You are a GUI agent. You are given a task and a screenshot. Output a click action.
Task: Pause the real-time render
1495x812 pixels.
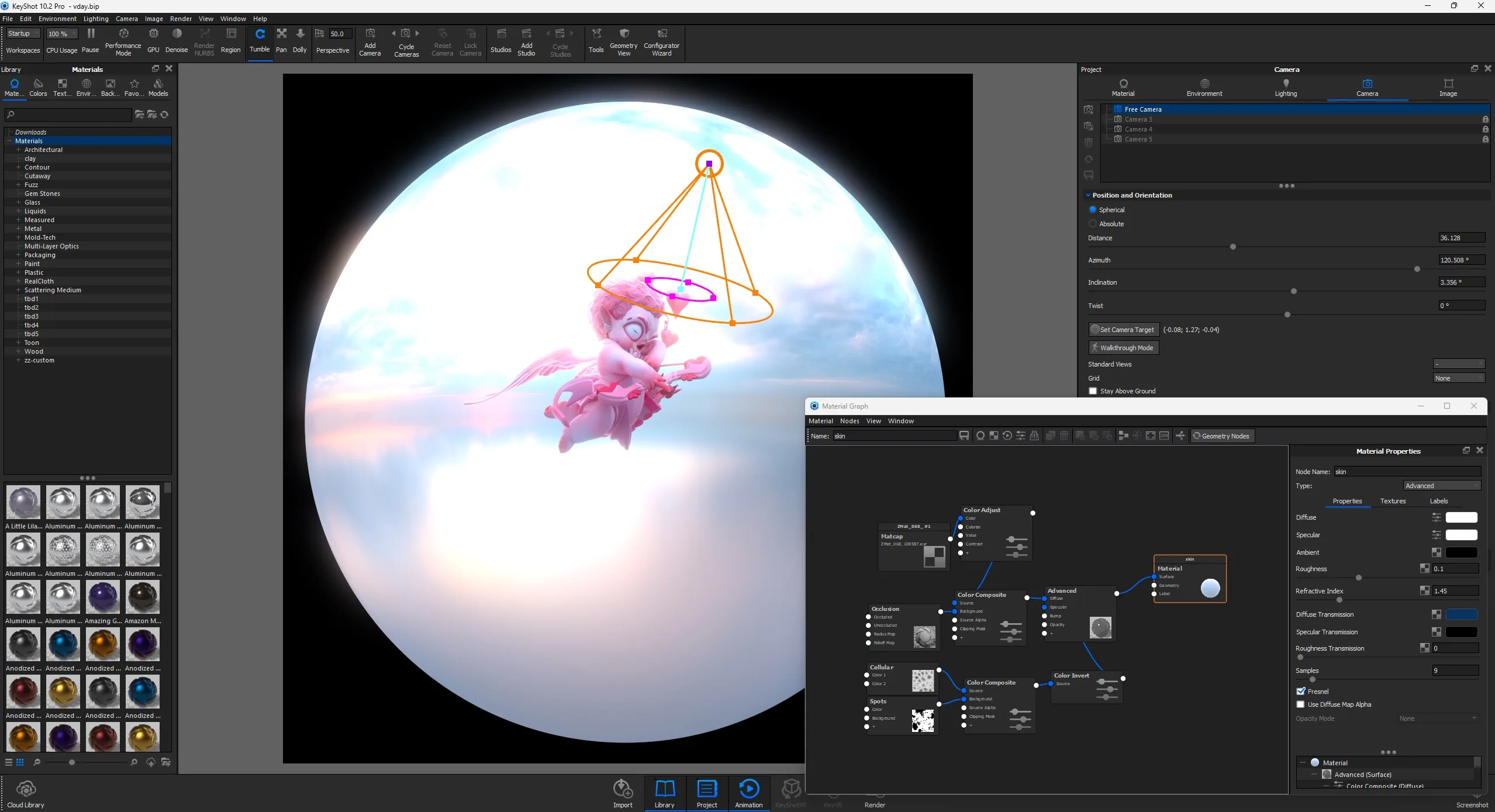[91, 40]
